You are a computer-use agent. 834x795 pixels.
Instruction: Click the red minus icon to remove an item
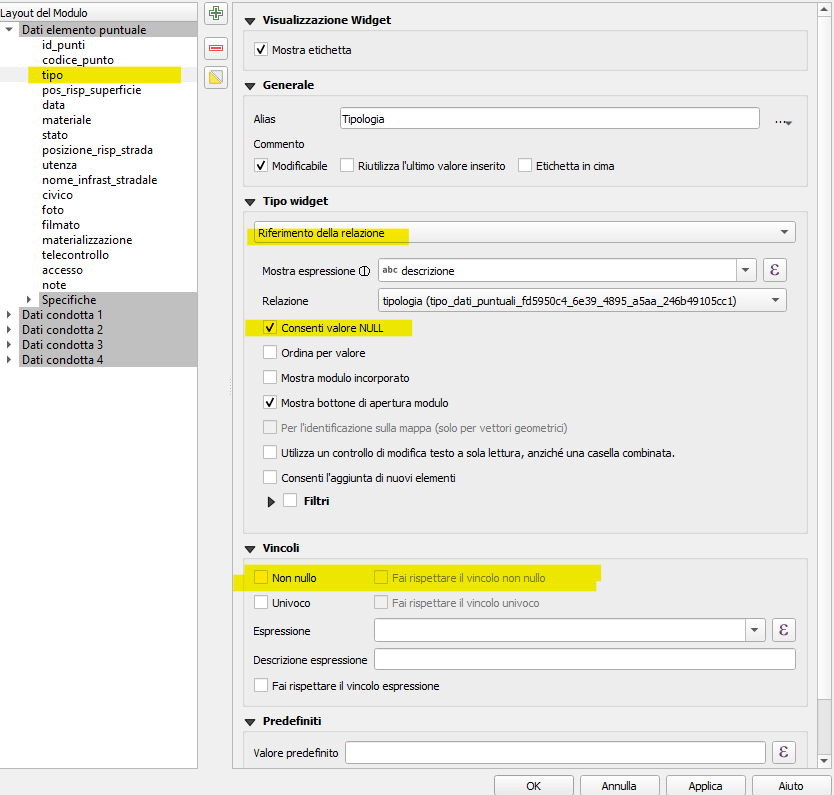pos(215,48)
